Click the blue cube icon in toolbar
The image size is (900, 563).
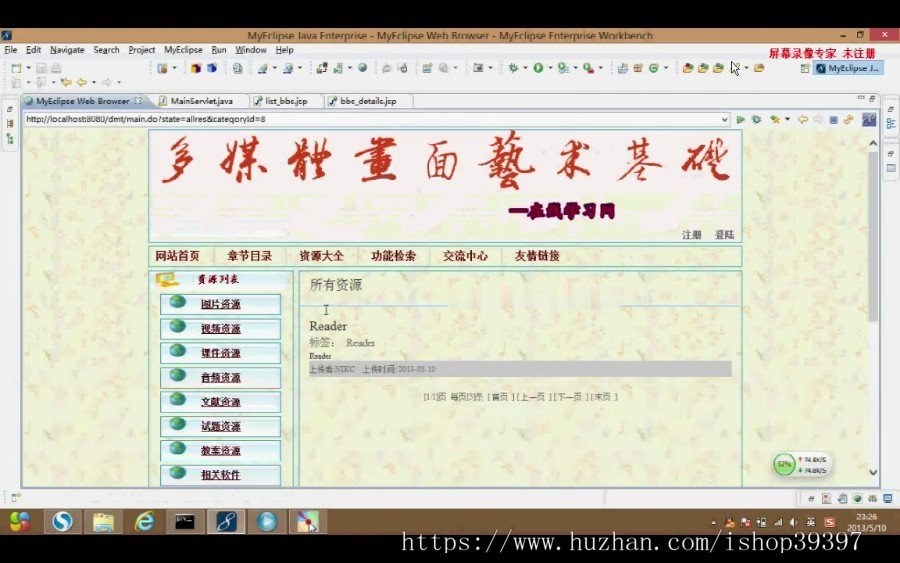pos(212,68)
